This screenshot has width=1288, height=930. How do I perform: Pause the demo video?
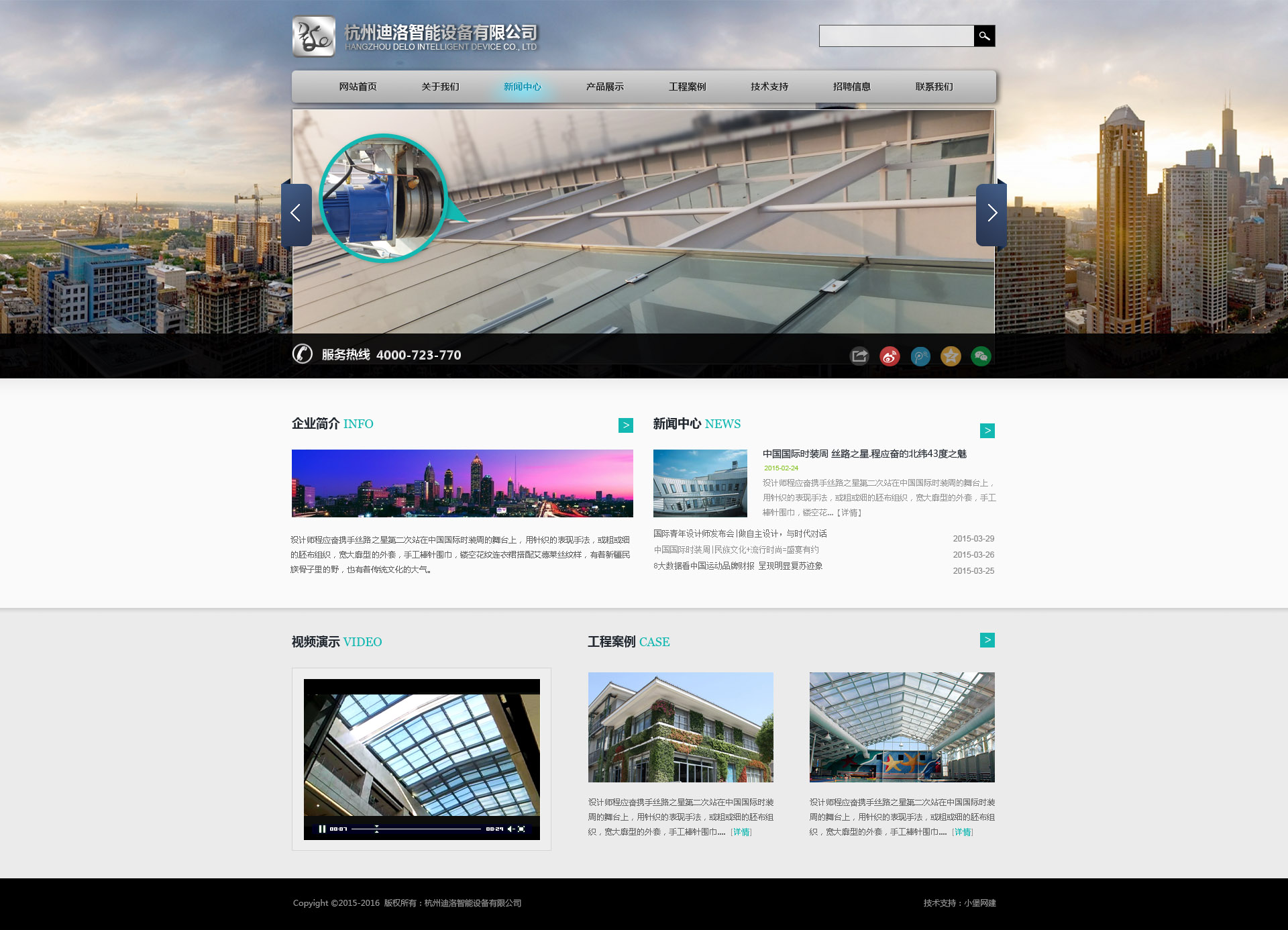322,829
